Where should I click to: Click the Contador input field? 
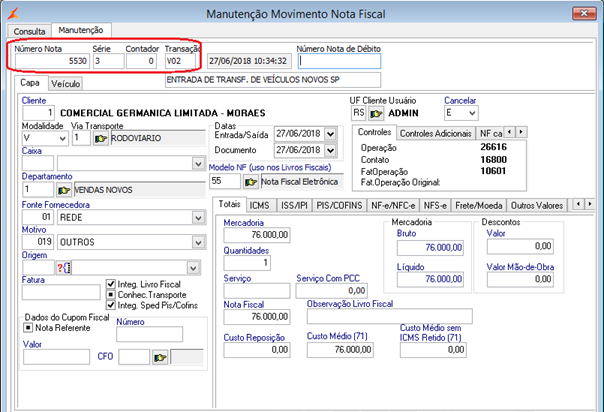pos(141,61)
